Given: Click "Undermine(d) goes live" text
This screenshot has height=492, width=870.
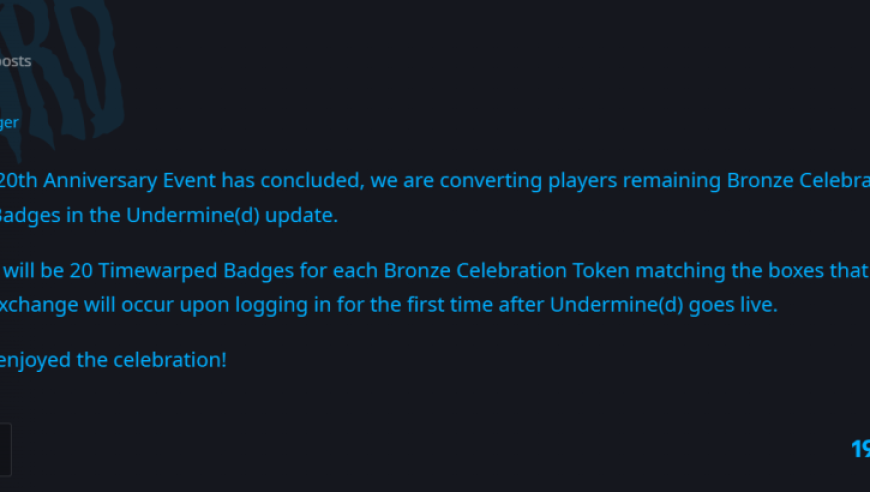Looking at the screenshot, I should 663,305.
